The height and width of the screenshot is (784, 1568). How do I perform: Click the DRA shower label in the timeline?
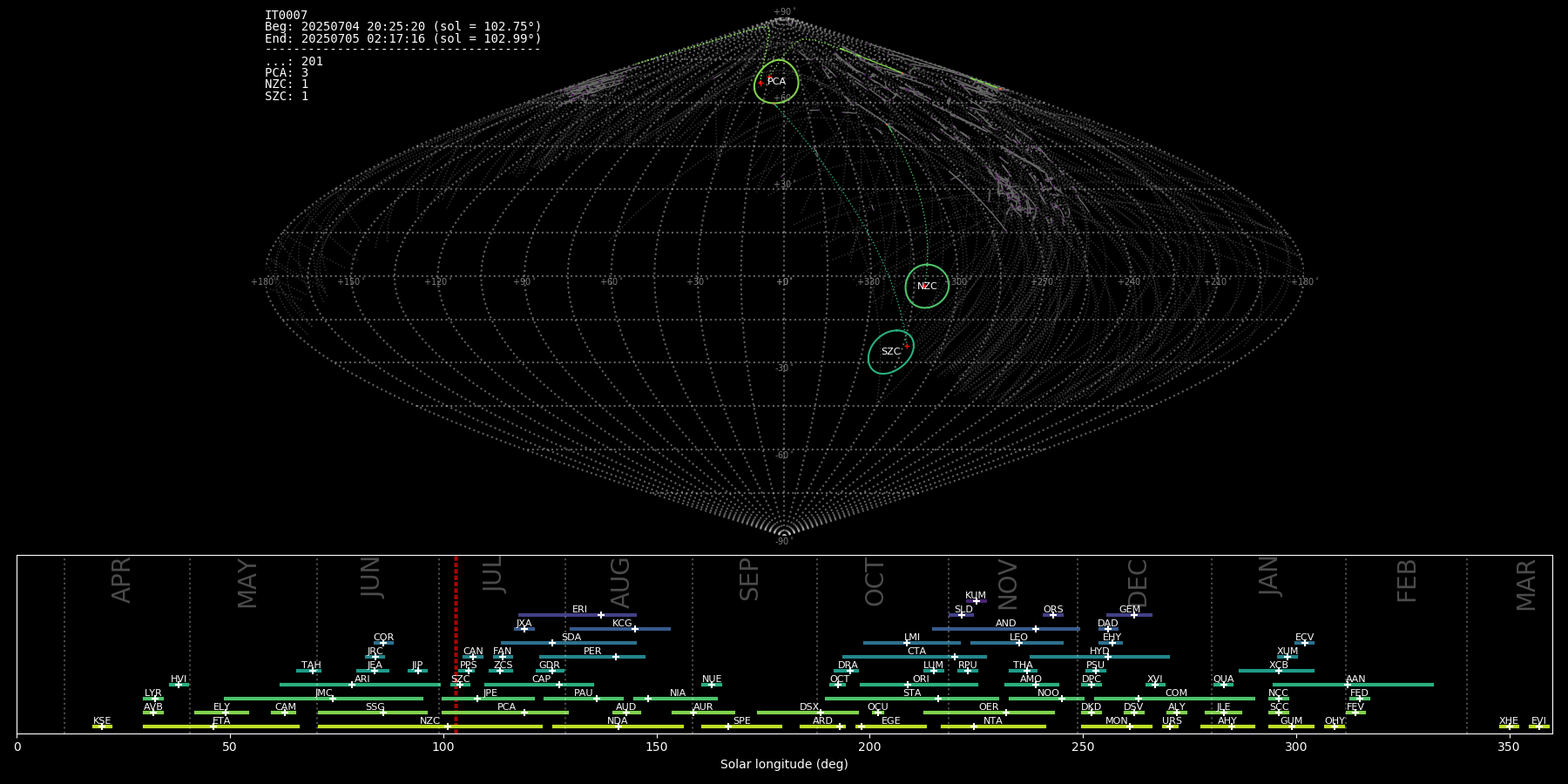[x=848, y=665]
